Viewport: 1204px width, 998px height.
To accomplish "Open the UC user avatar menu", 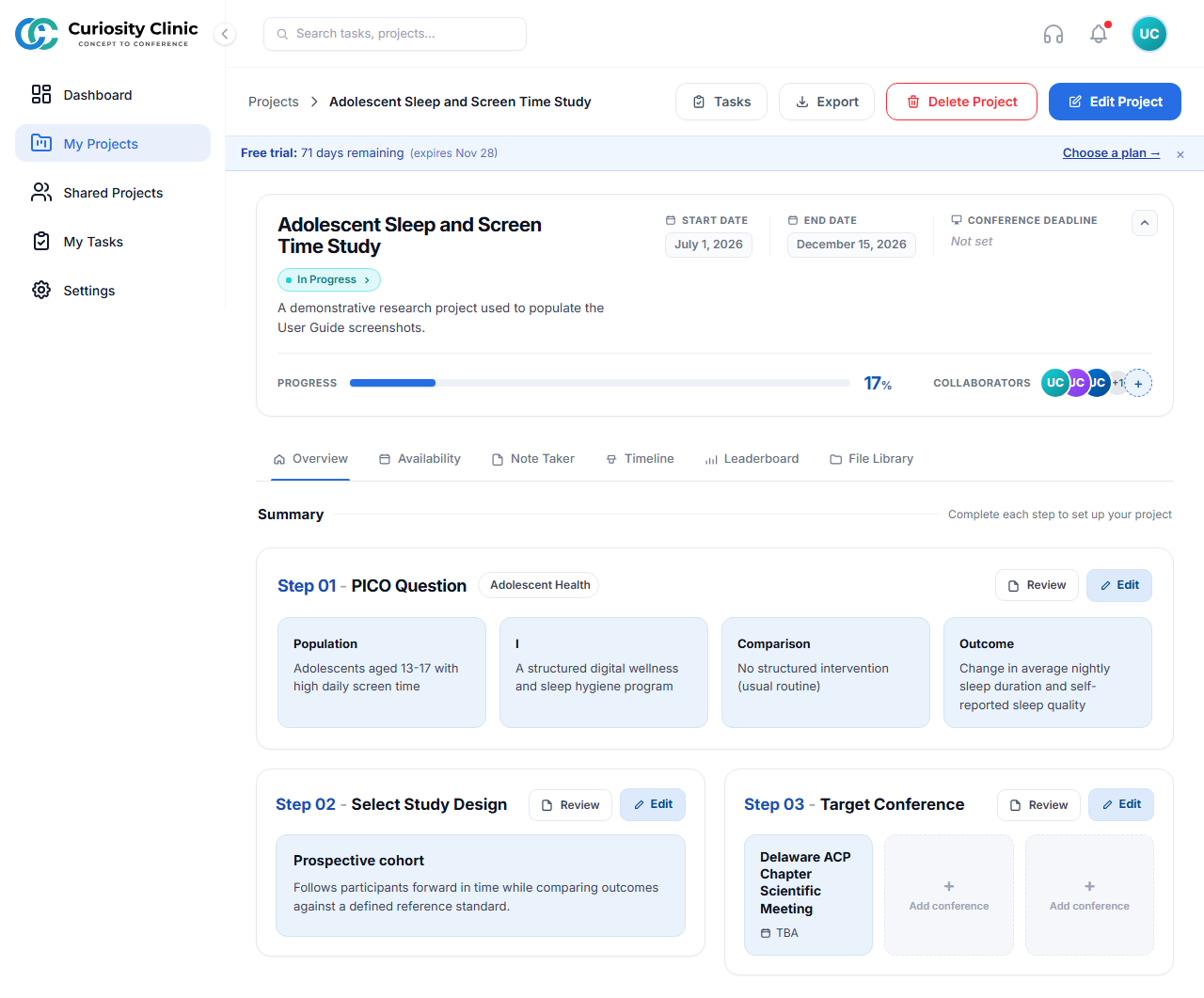I will [x=1149, y=34].
